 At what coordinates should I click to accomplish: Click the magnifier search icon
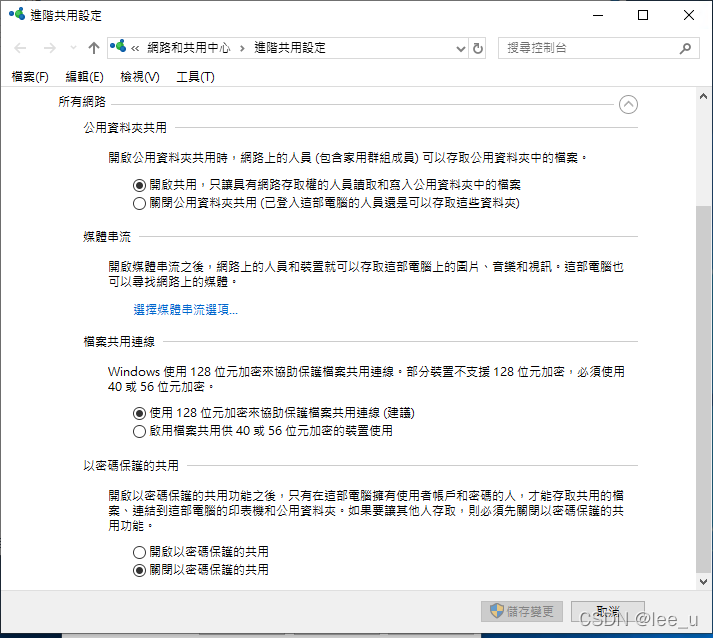(685, 48)
